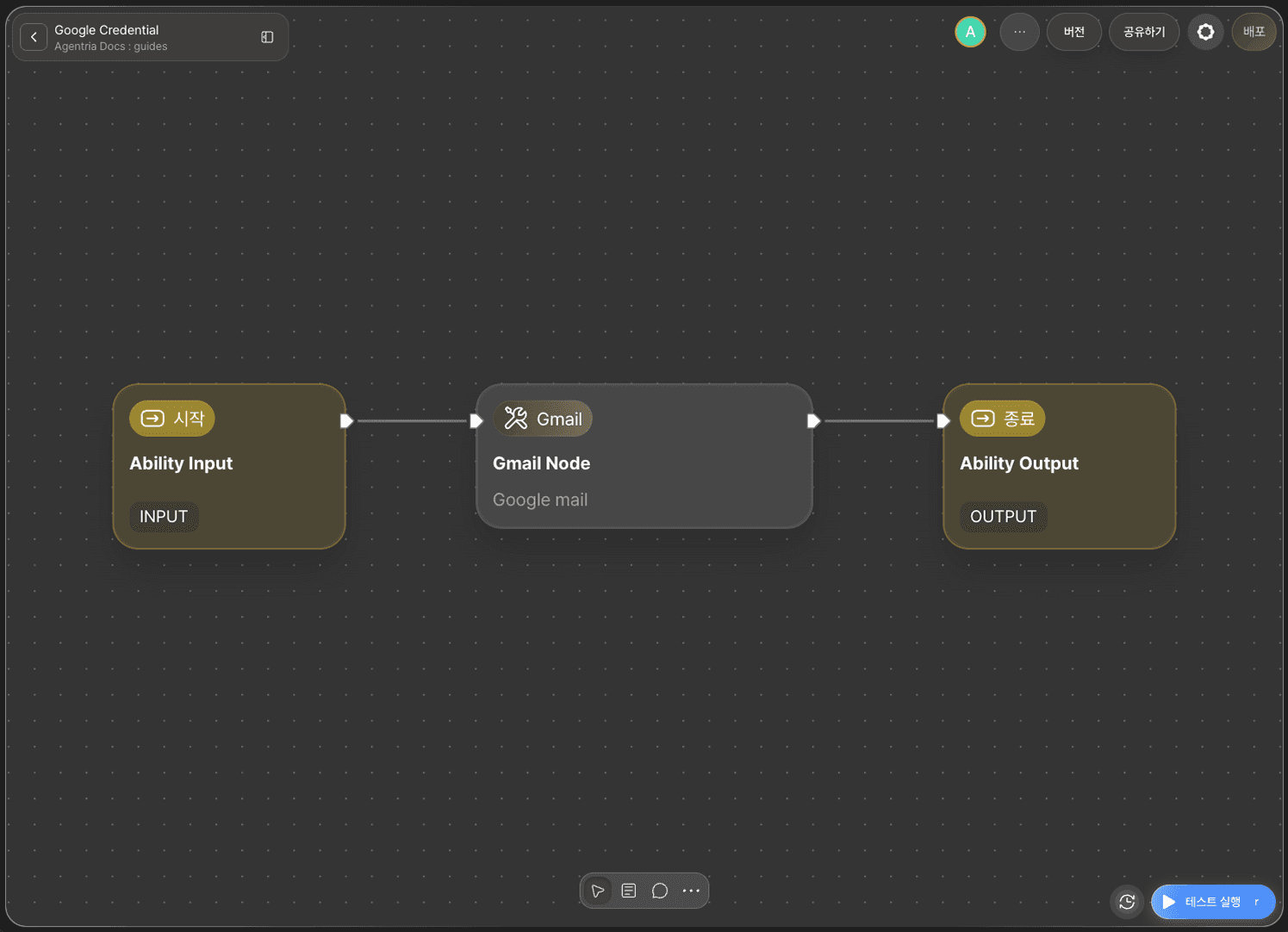Click the INPUT tag
The height and width of the screenshot is (932, 1288).
click(x=164, y=517)
